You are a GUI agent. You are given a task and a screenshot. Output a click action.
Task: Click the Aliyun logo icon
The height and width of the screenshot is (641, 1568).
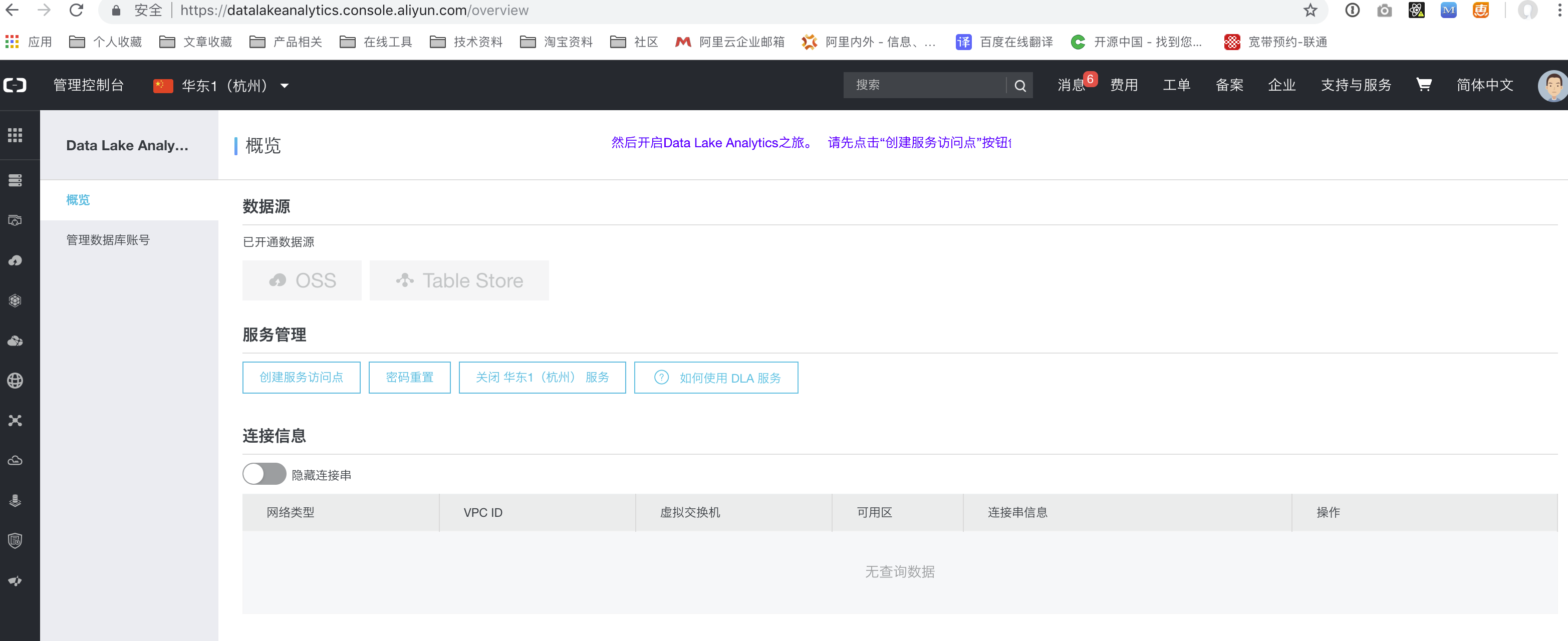(15, 85)
